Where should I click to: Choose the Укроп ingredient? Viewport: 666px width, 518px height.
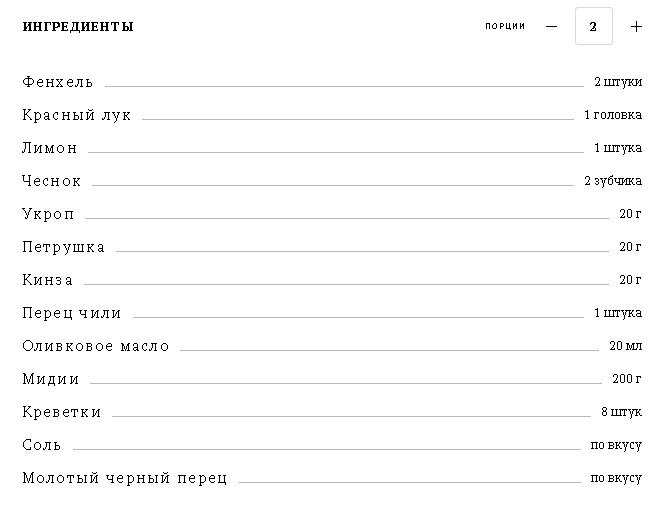click(x=48, y=214)
